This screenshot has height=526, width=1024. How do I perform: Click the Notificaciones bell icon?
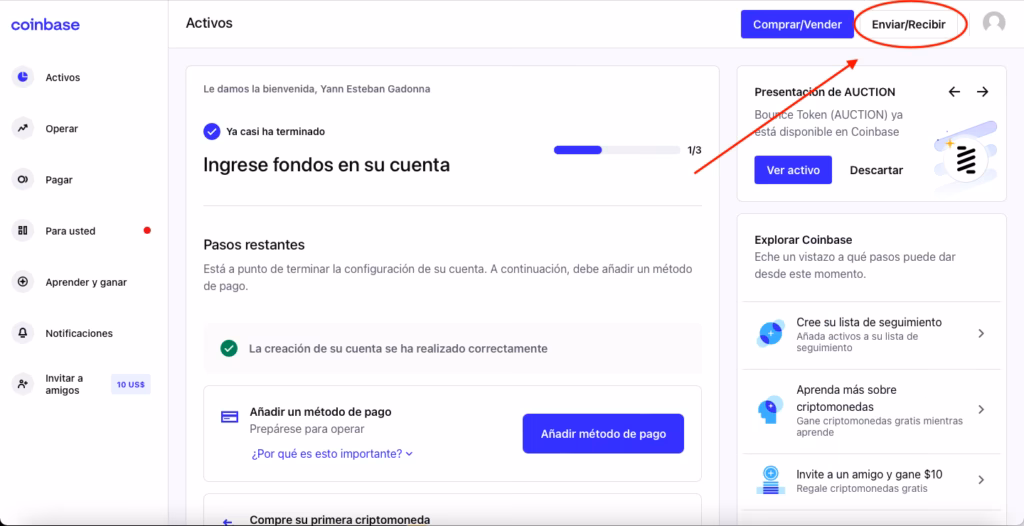(23, 333)
